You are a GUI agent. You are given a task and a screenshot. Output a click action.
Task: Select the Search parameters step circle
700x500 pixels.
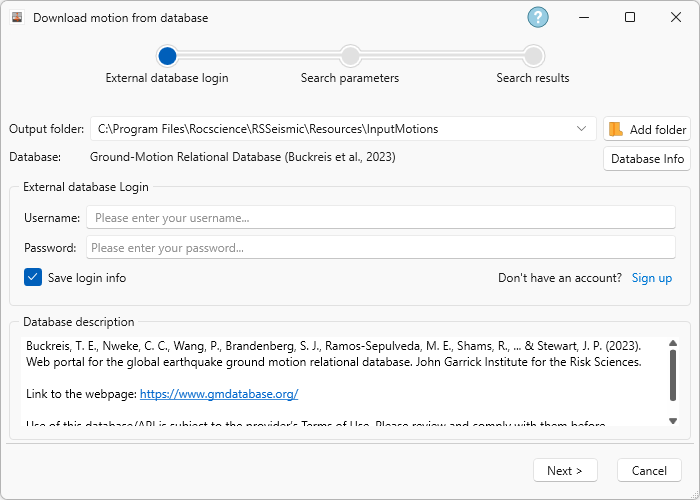350,56
